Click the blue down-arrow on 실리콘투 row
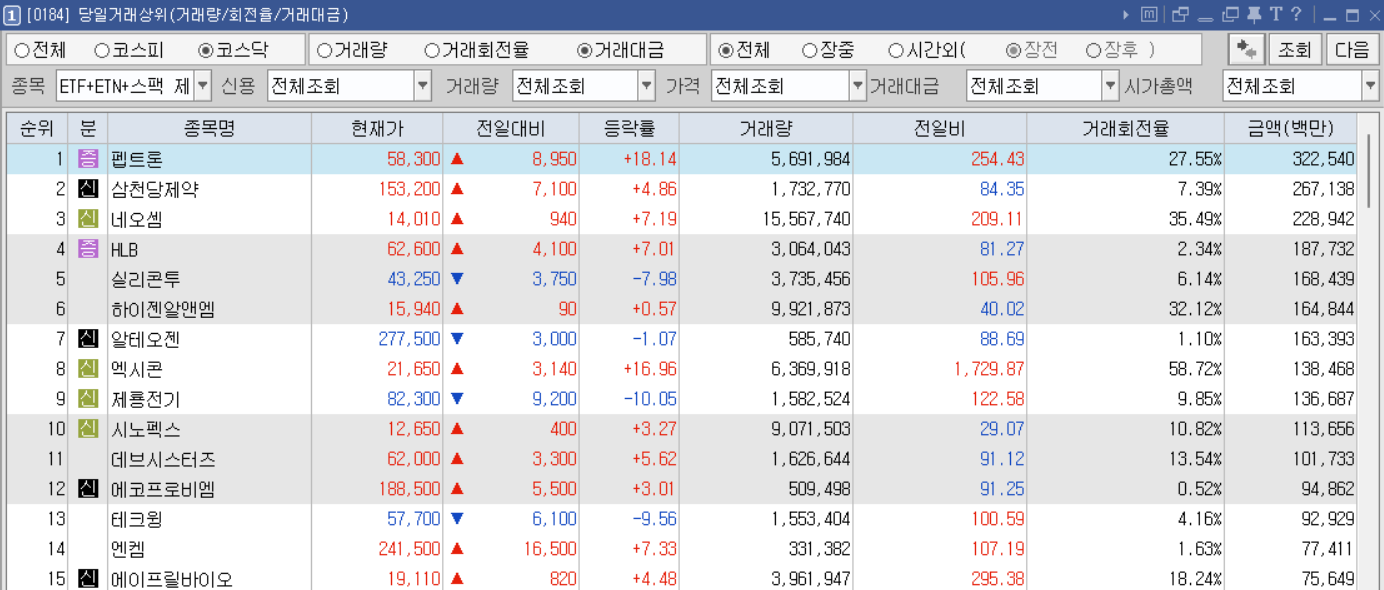 pyautogui.click(x=457, y=279)
